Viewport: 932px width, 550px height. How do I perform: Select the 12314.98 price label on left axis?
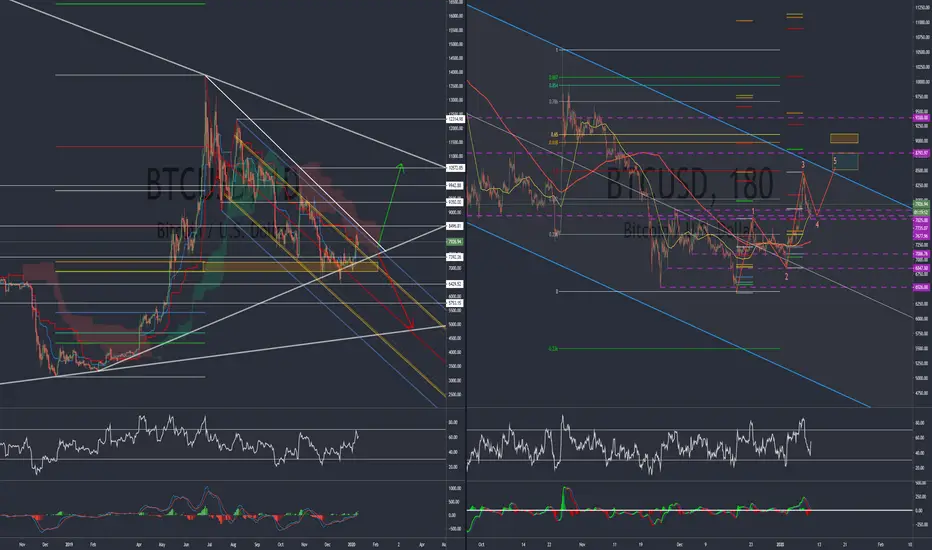(455, 119)
